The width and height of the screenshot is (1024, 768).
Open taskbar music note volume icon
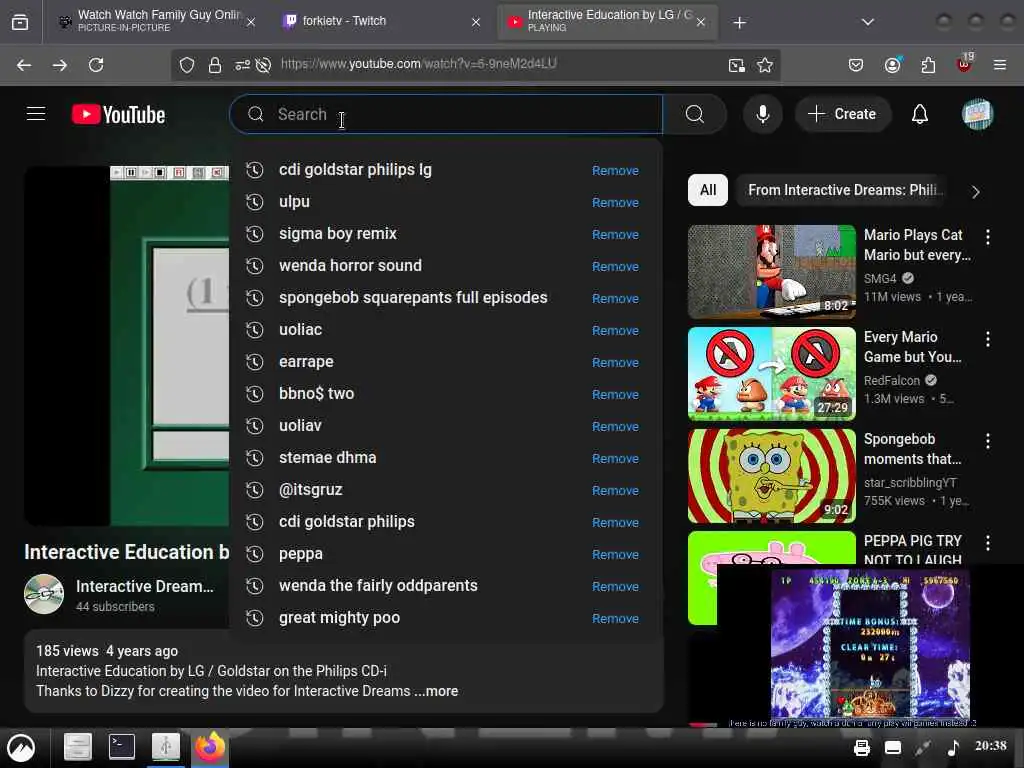[953, 747]
